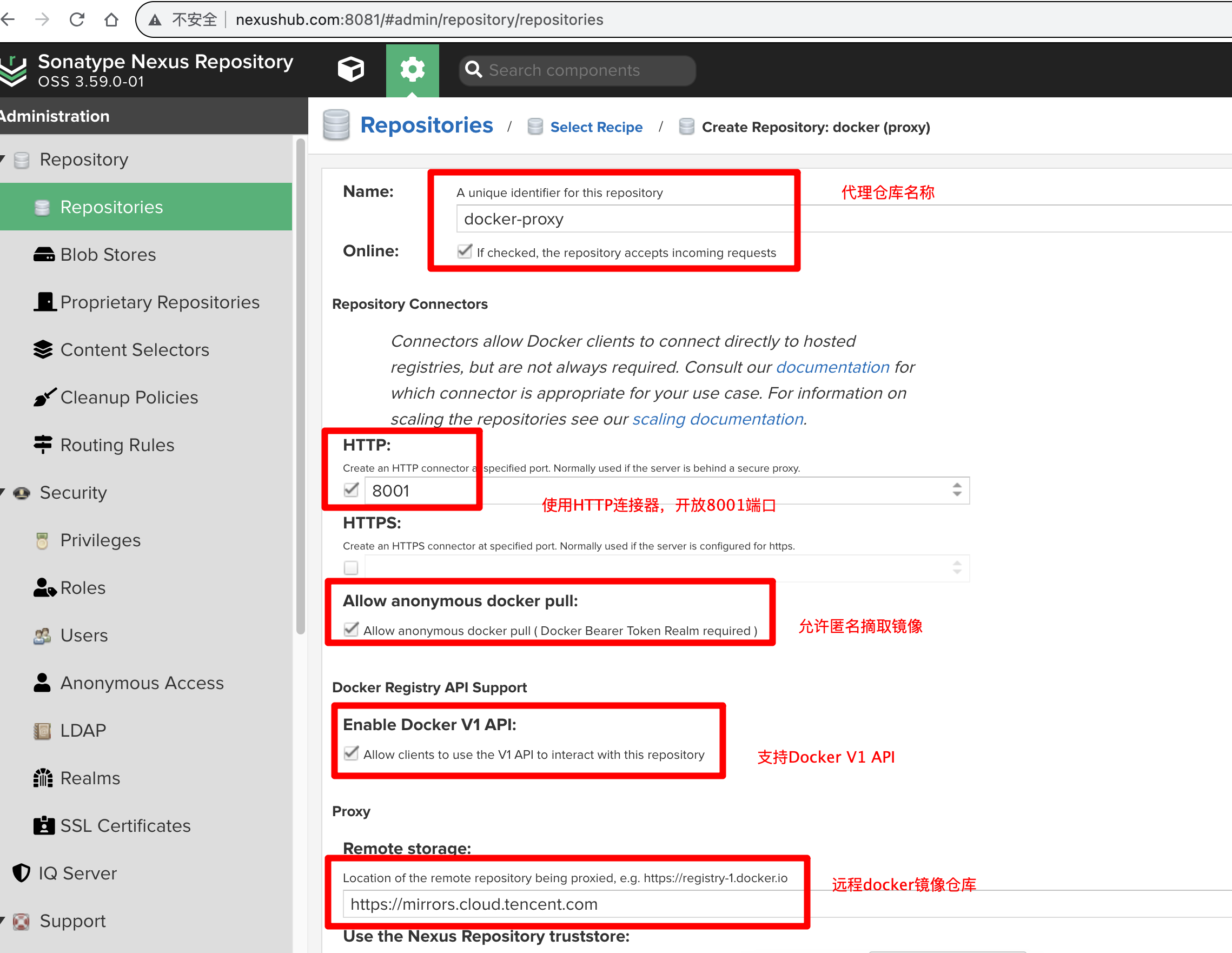Click the Cleanup Policies broom icon

tap(44, 397)
